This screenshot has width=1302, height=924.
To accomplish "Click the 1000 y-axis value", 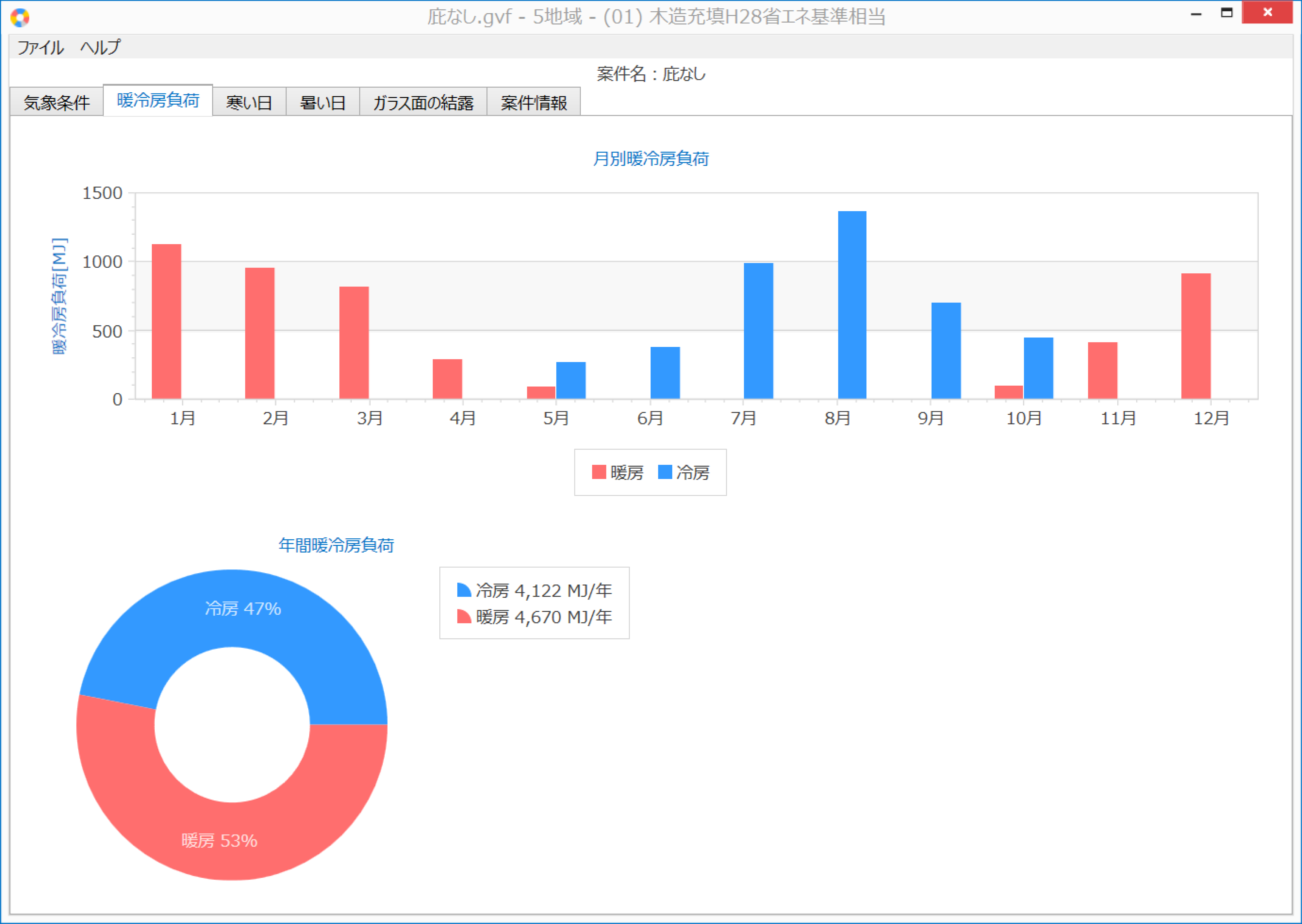I will pos(102,262).
